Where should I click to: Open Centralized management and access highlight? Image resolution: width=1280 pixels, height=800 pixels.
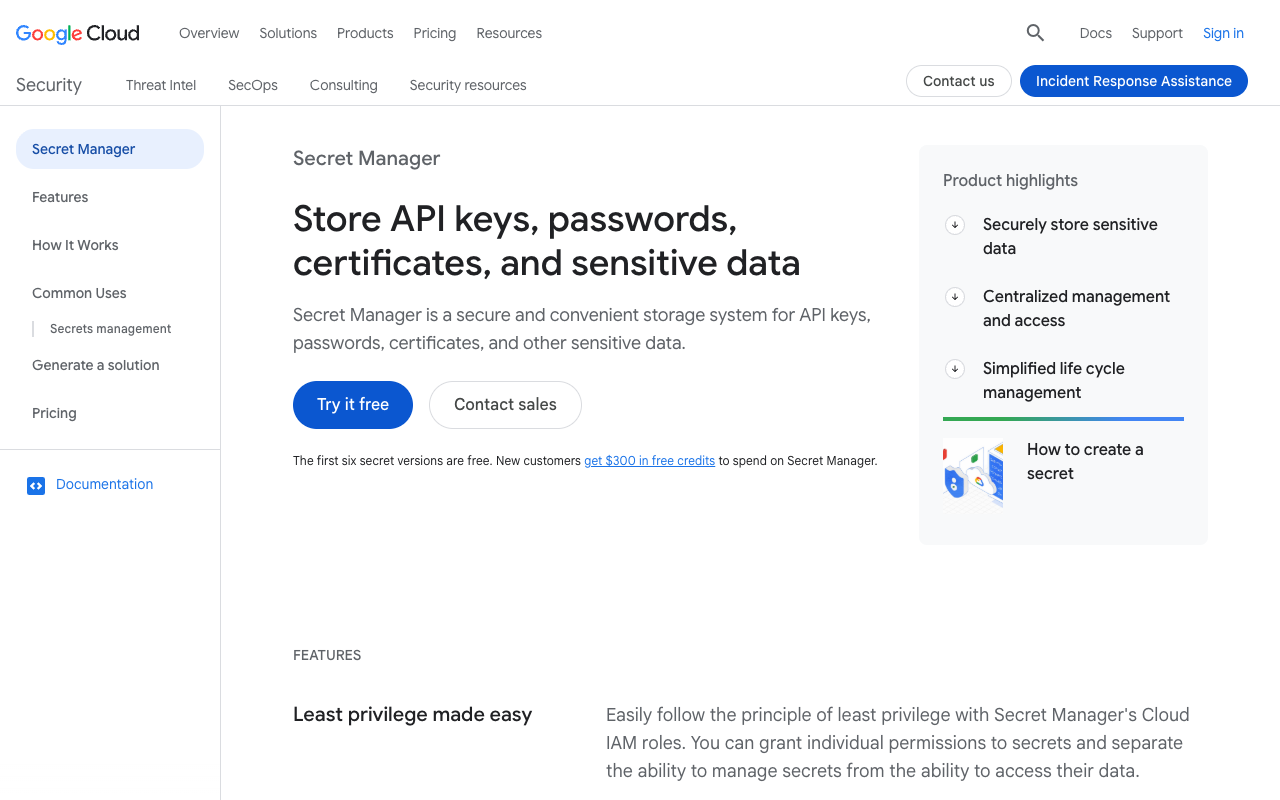pos(1076,309)
